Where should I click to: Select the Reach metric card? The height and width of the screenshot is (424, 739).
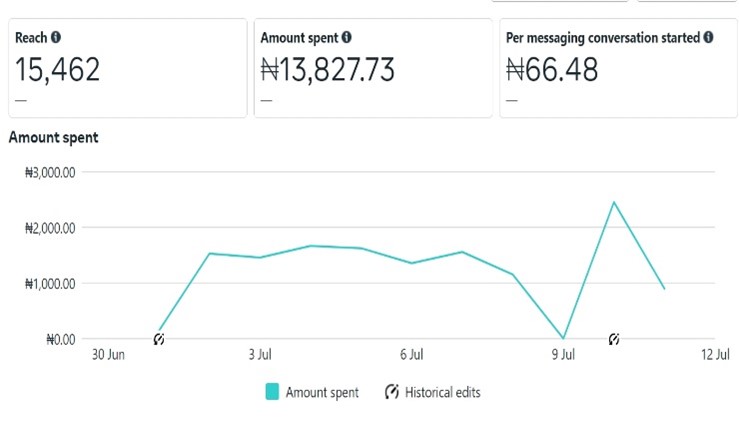(126, 68)
